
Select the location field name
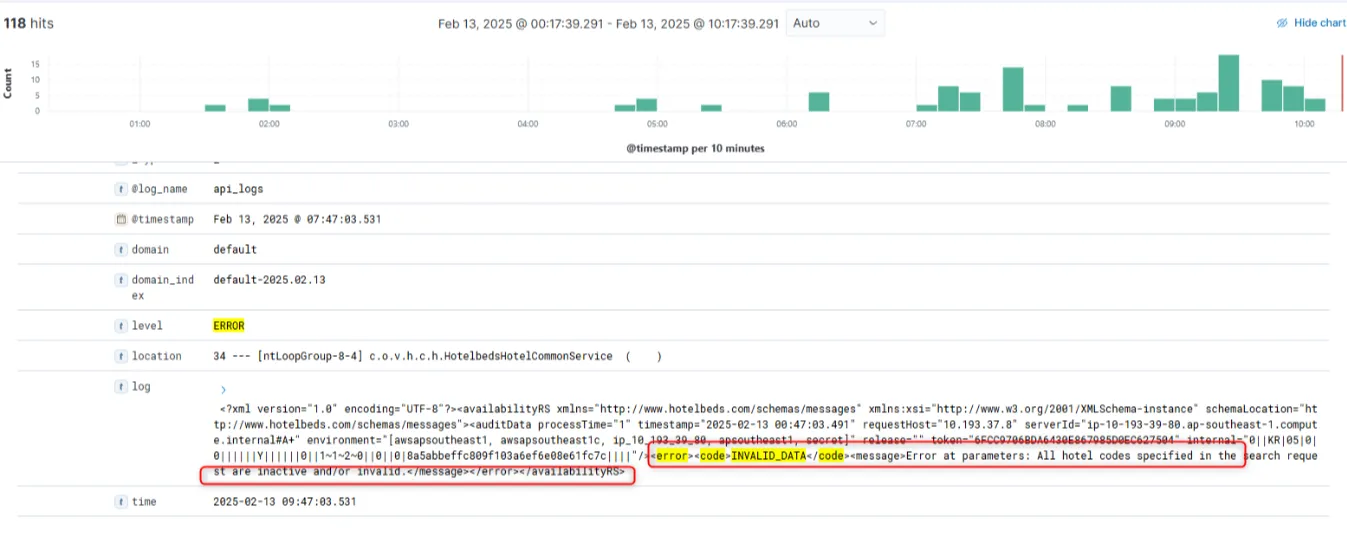pos(157,356)
